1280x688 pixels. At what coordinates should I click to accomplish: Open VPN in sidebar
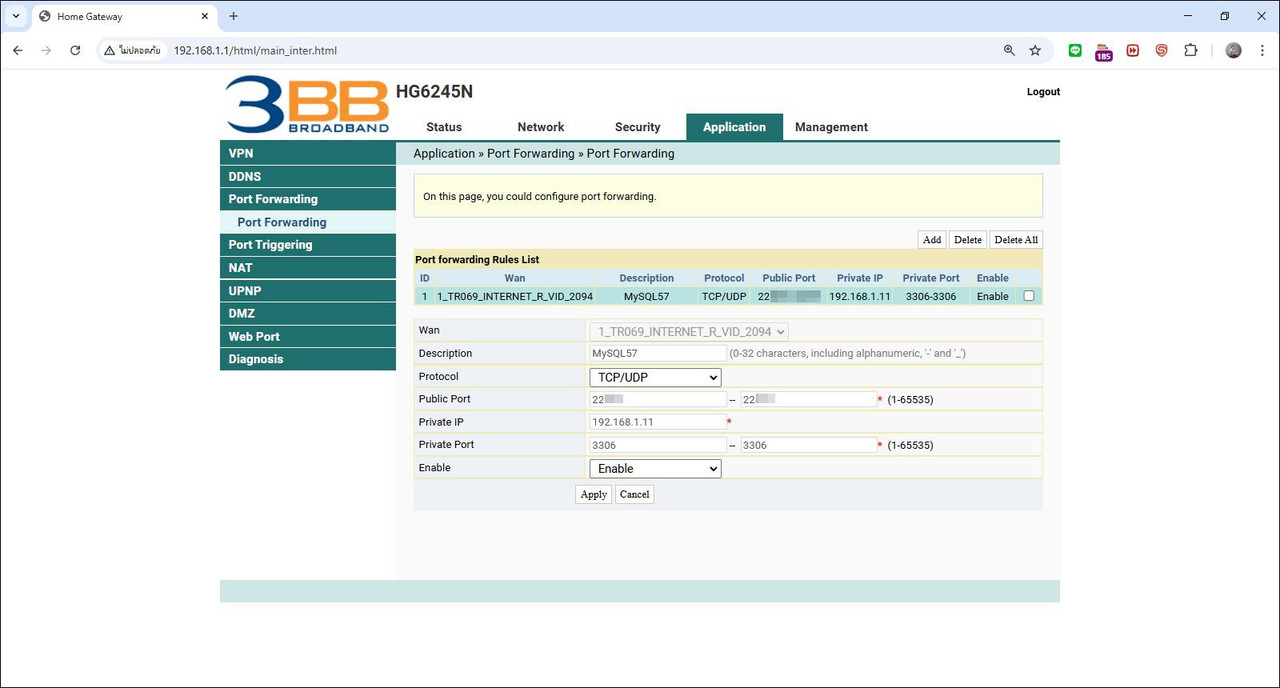pos(308,154)
